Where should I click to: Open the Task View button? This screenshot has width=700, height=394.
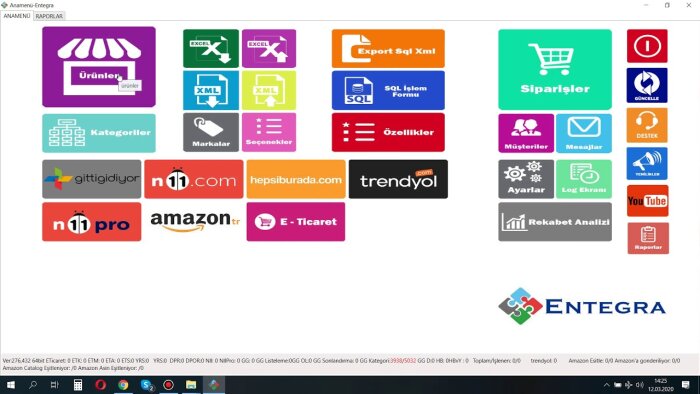click(x=54, y=385)
